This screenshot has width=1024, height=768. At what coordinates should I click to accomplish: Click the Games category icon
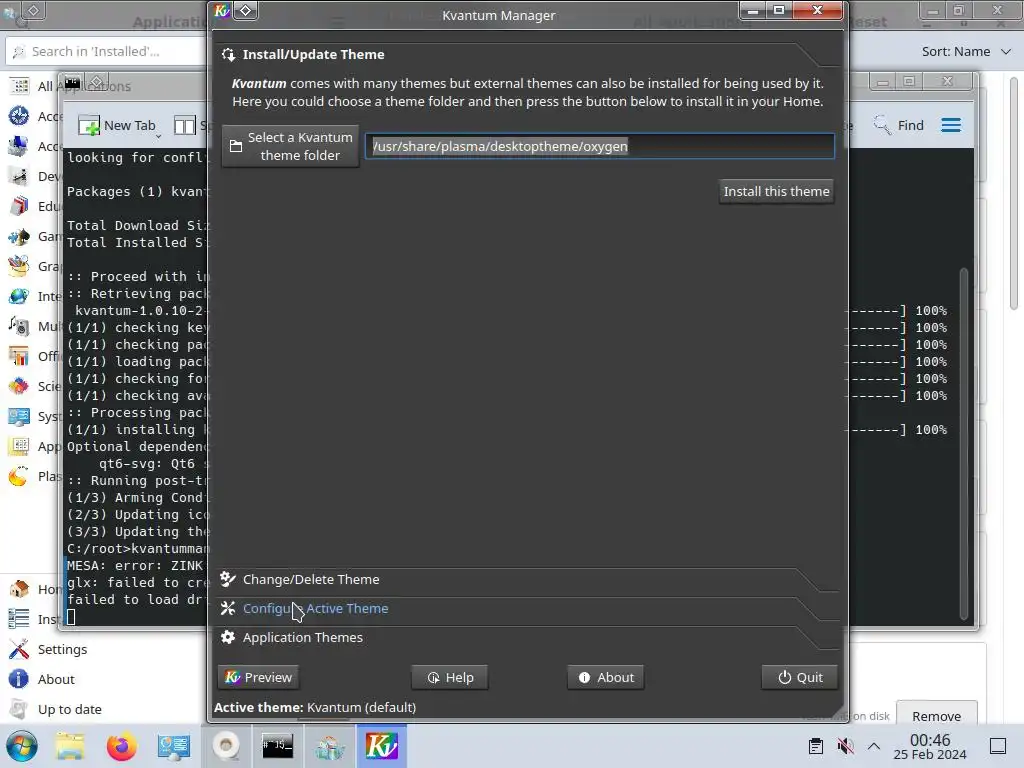(19, 236)
